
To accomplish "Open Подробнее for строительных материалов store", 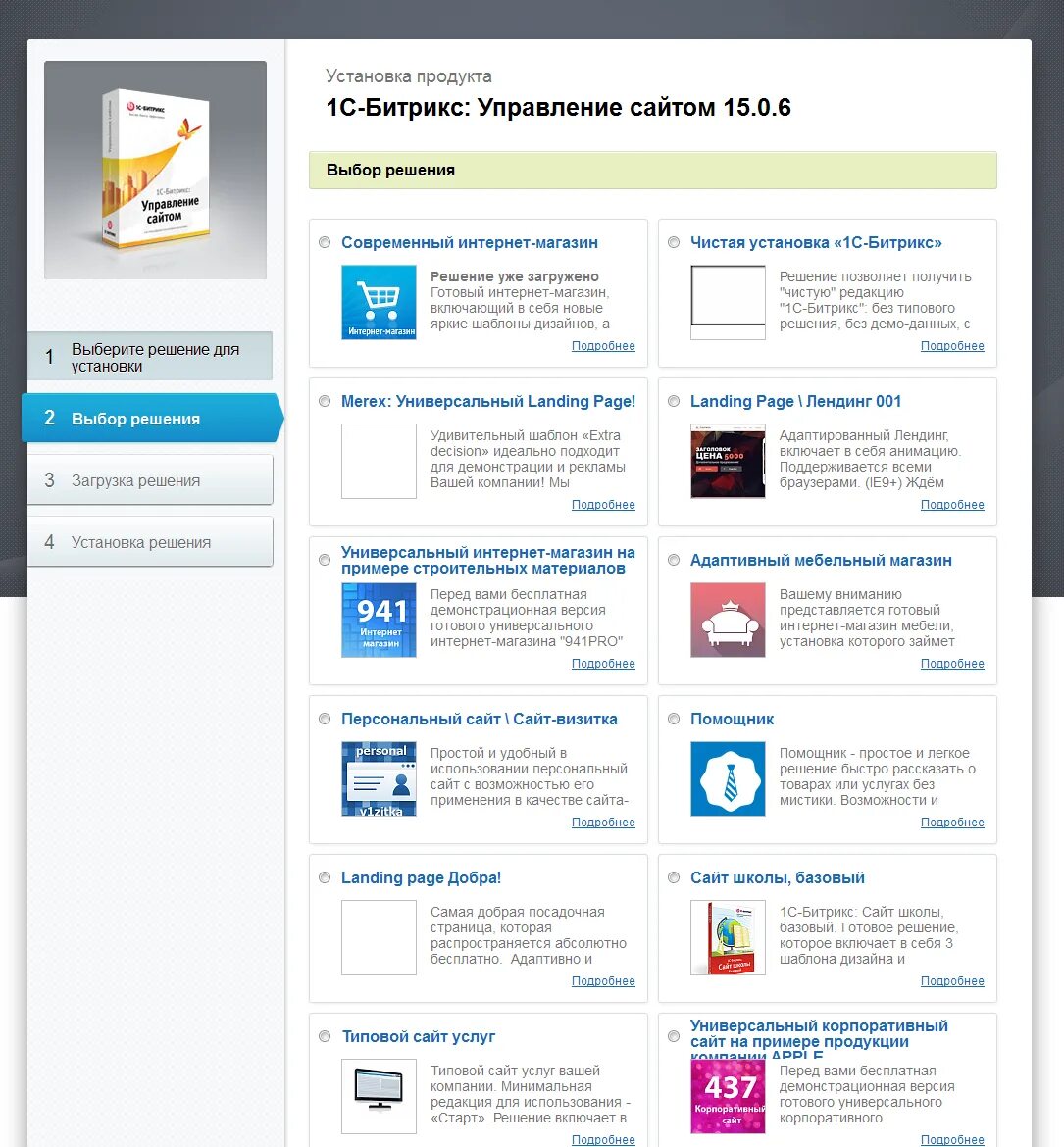I will pos(603,664).
